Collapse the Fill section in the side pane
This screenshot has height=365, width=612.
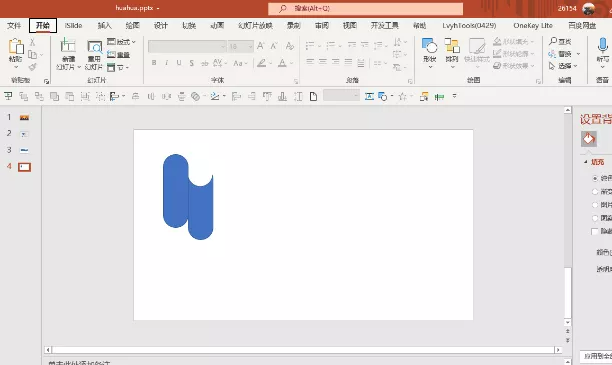[x=586, y=162]
